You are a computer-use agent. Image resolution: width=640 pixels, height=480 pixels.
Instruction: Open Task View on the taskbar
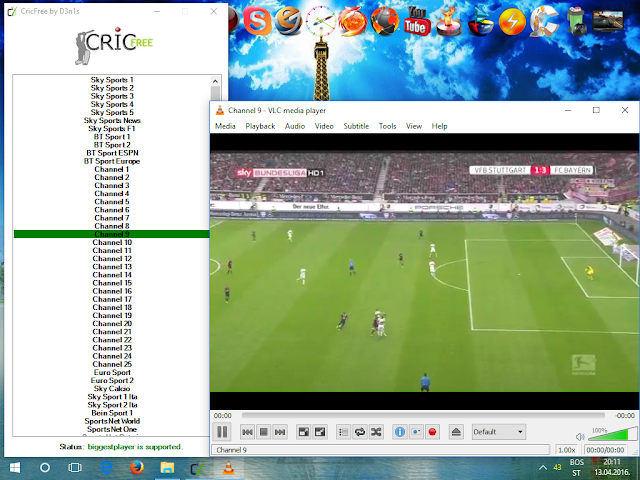pyautogui.click(x=75, y=468)
